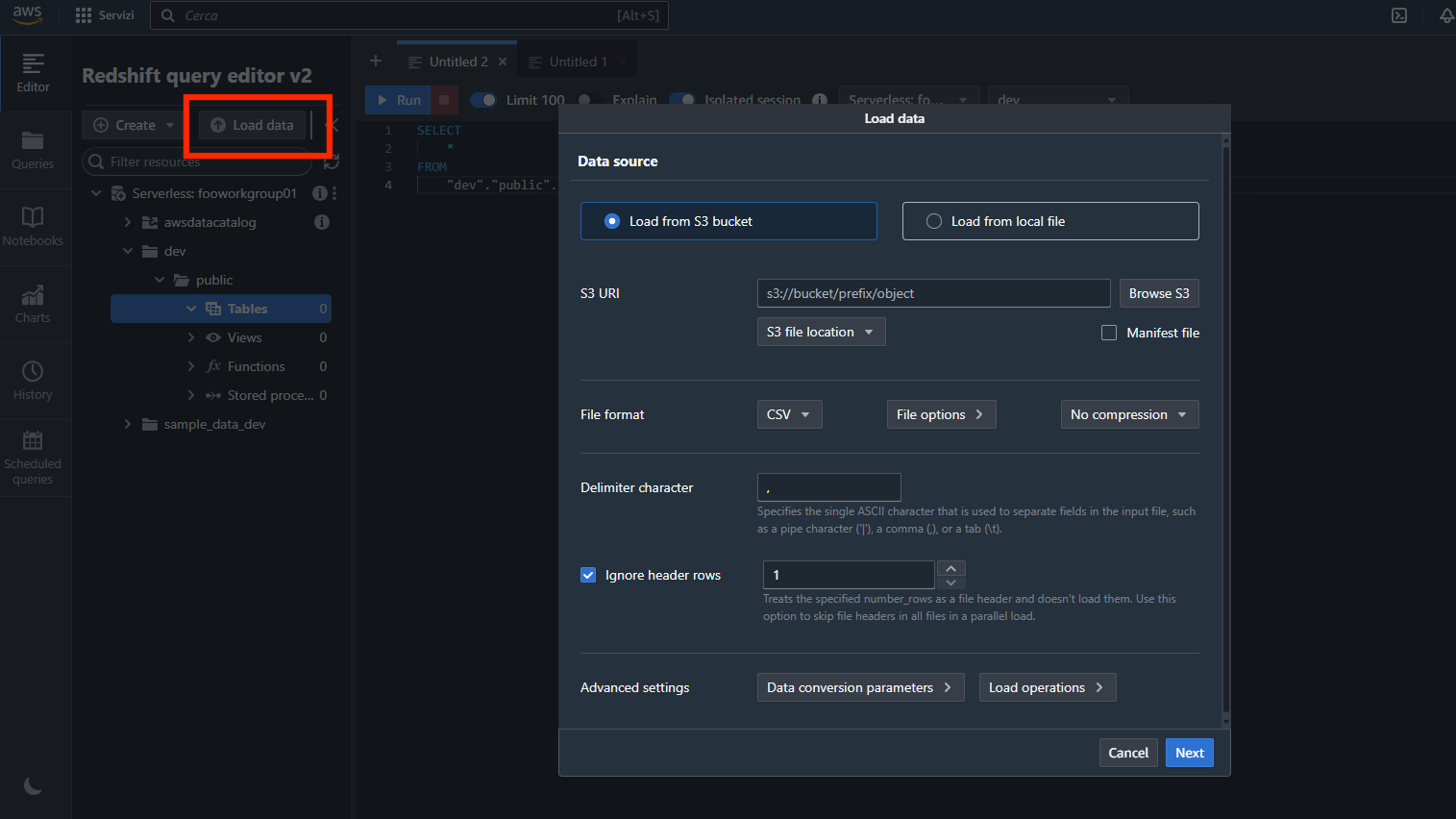
Task: Click the Load data dialog scrollbar
Action: click(1225, 431)
